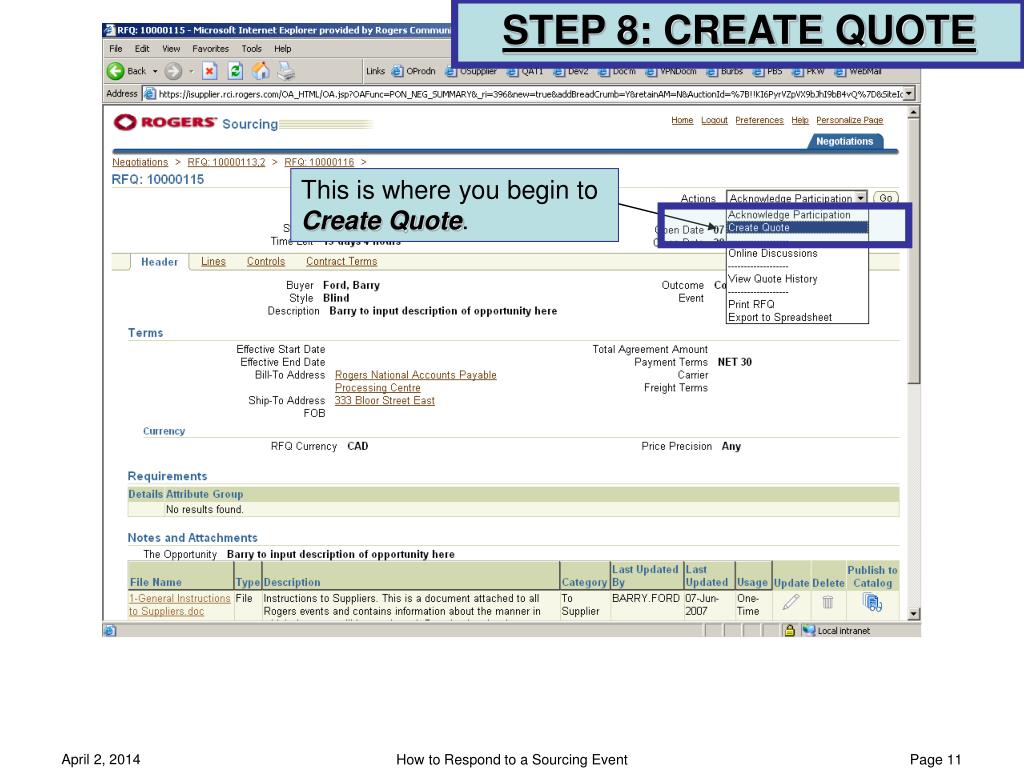Select the Header tab
Image resolution: width=1024 pixels, height=768 pixels.
coord(159,262)
